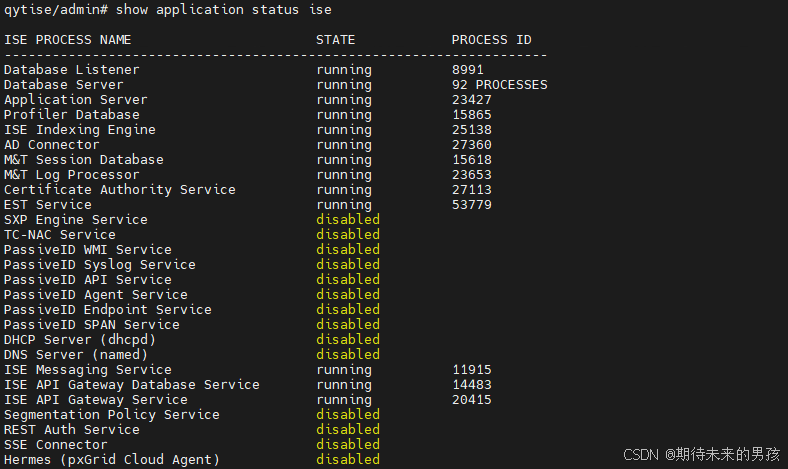This screenshot has height=469, width=788.
Task: Select the 'Database Listener' process name
Action: [72, 69]
